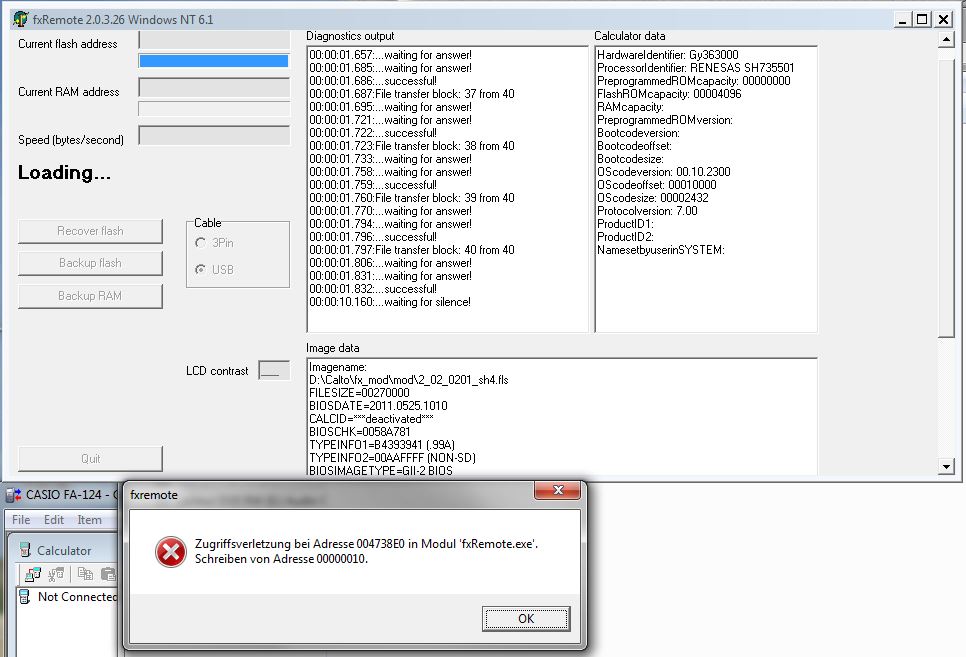Click the Disconnect calculator toolbar icon in FA-124
The image size is (966, 657).
coord(56,574)
